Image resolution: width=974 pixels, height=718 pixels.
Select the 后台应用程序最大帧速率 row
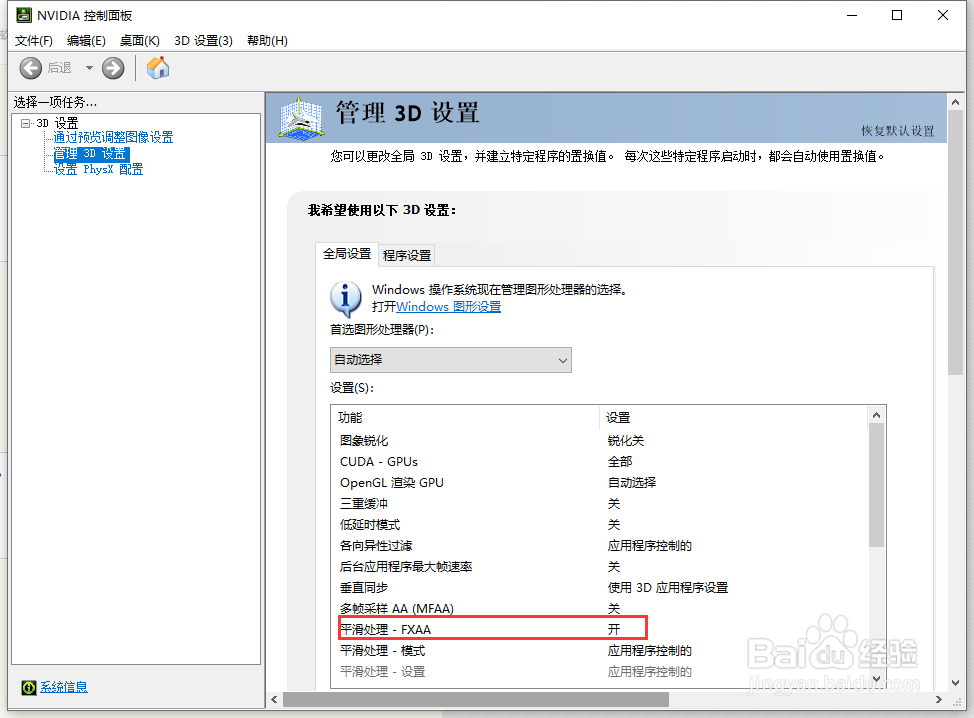599,567
